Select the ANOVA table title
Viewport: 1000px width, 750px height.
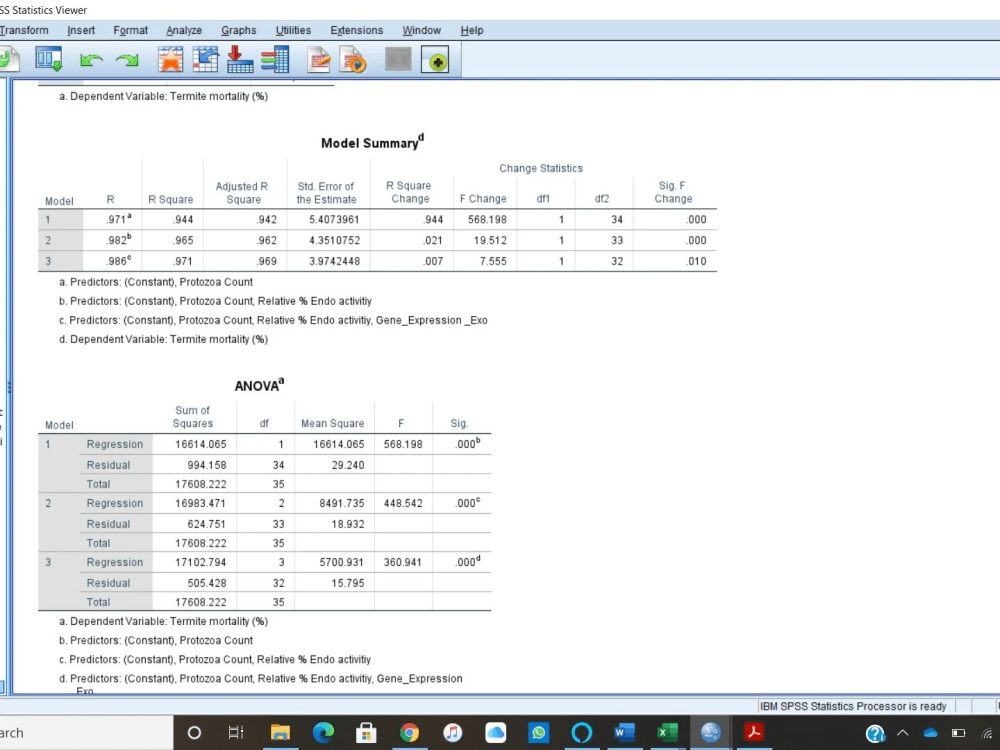click(x=260, y=385)
